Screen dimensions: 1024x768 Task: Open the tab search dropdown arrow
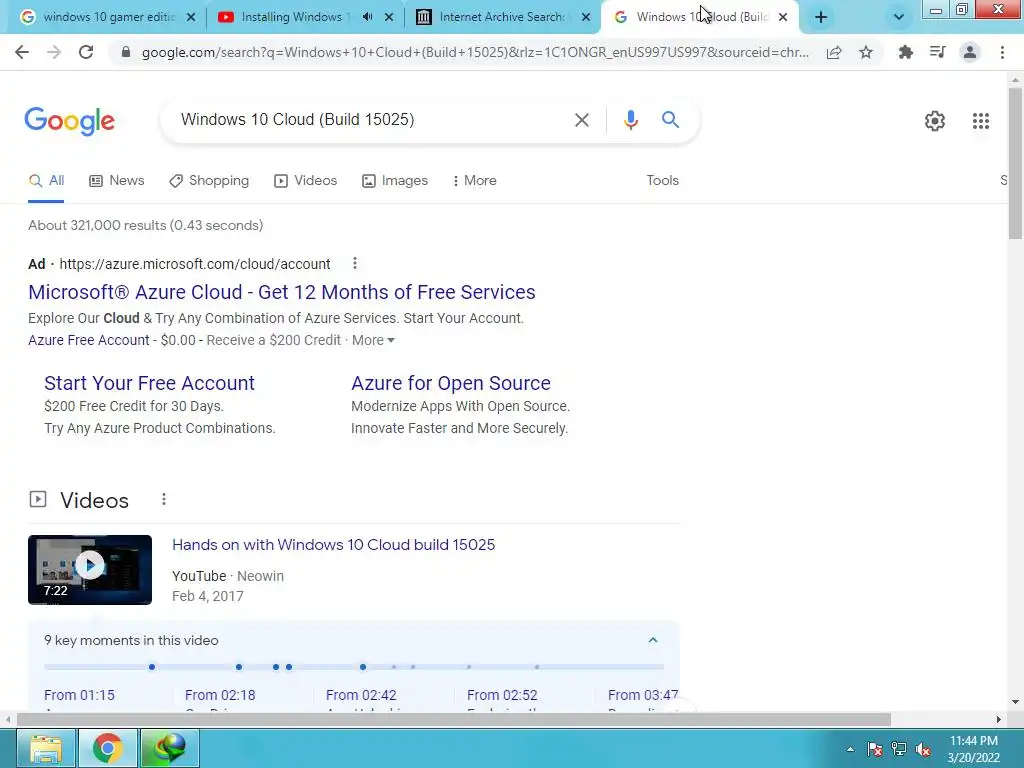point(899,18)
